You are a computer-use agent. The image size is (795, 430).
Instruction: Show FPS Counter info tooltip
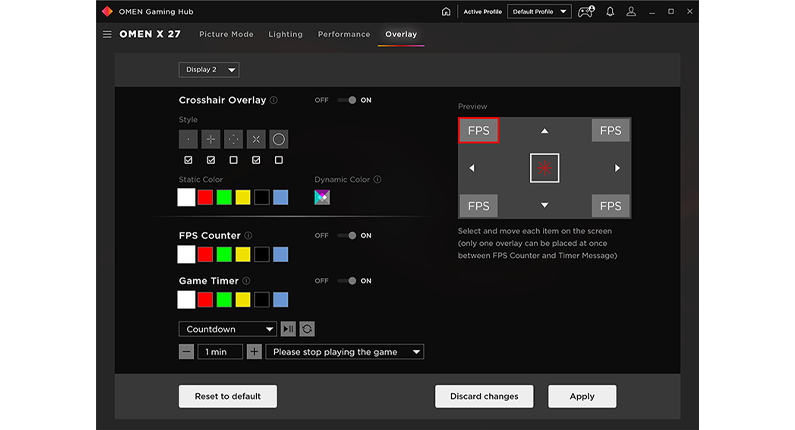click(x=248, y=235)
